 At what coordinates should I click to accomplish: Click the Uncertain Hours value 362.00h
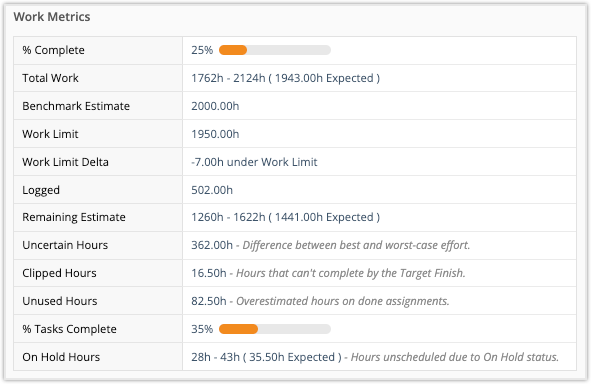coord(212,245)
